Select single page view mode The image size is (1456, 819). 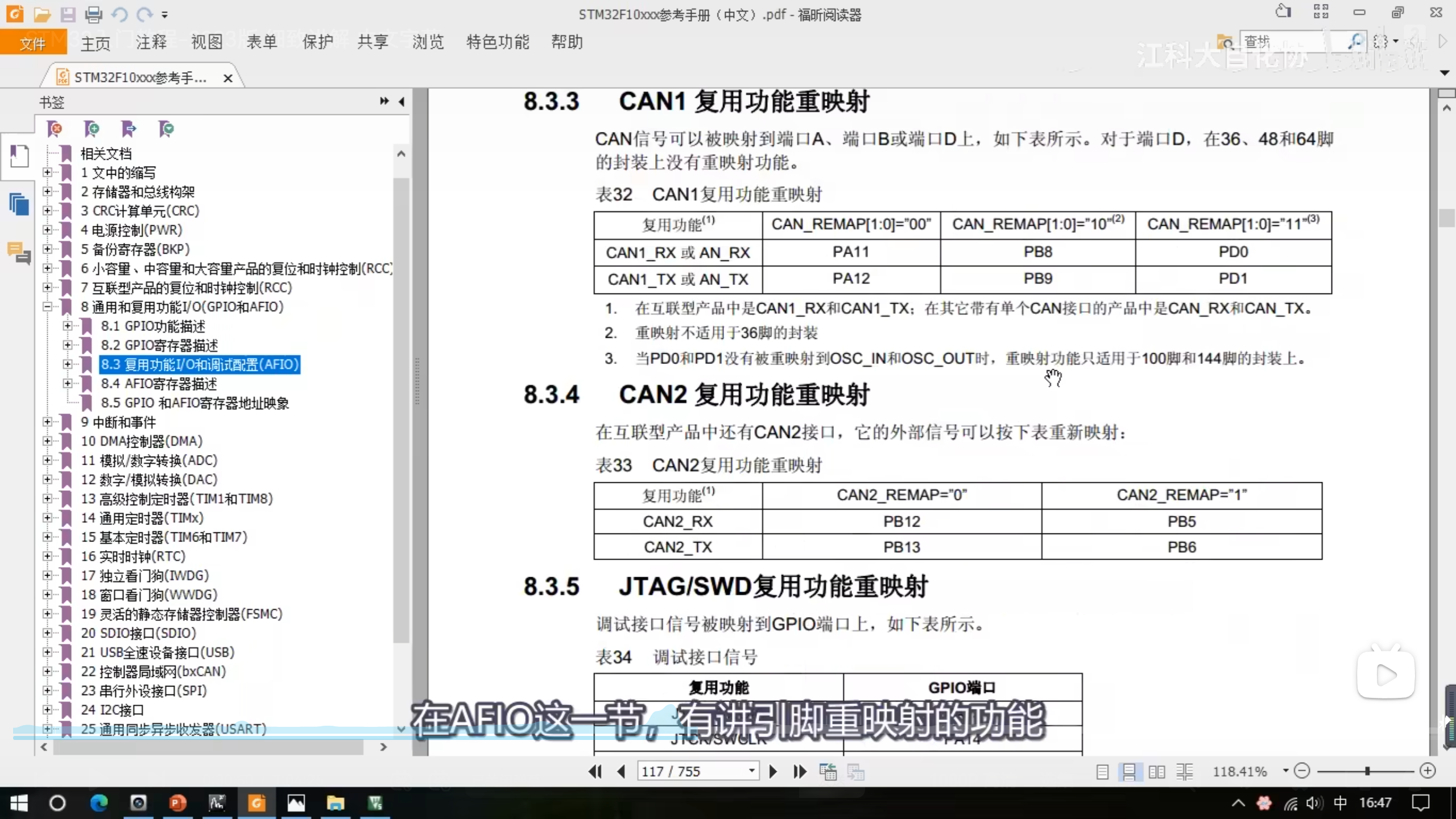[x=1102, y=772]
